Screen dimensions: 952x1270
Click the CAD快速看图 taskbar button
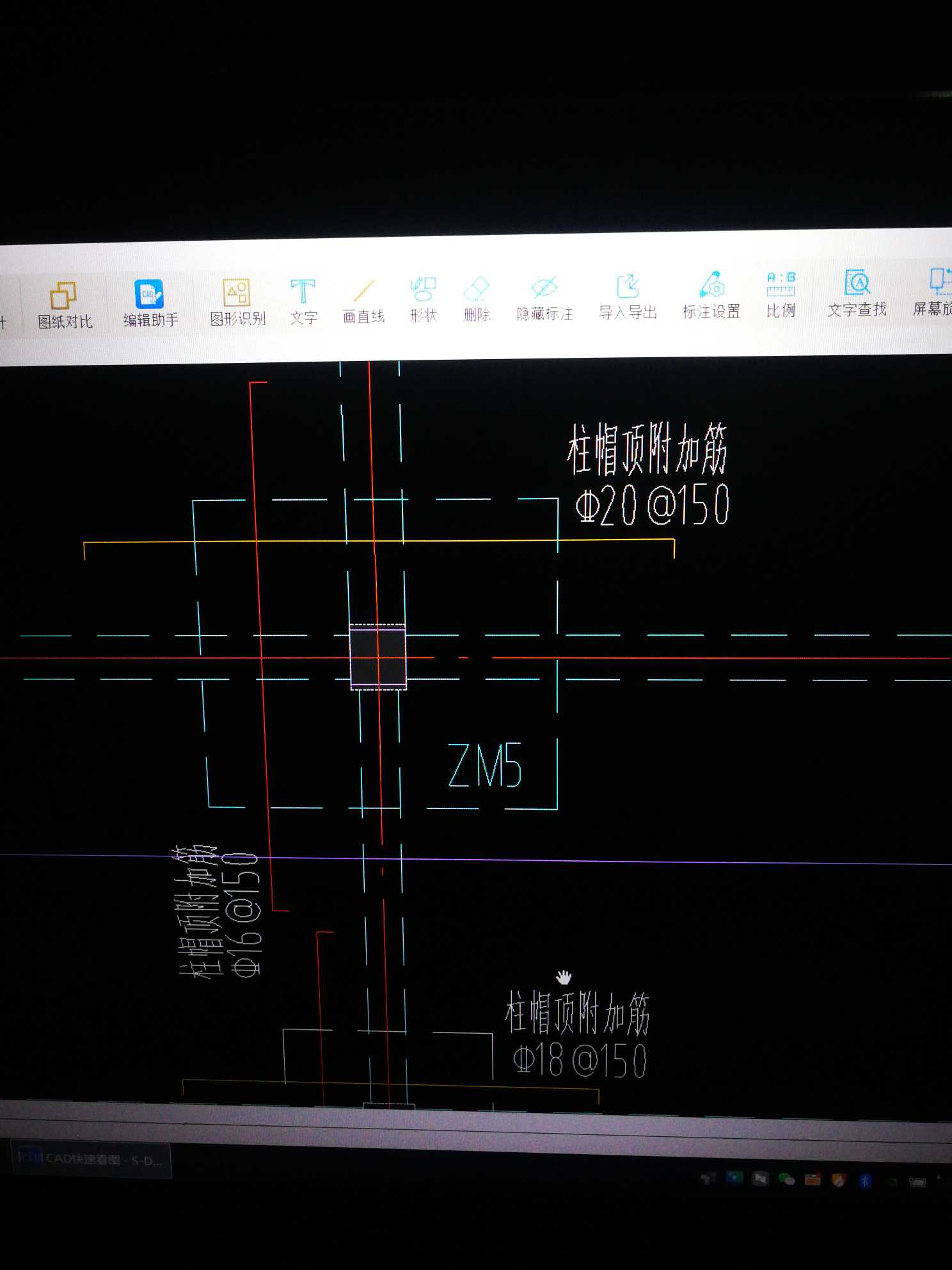(x=91, y=1160)
